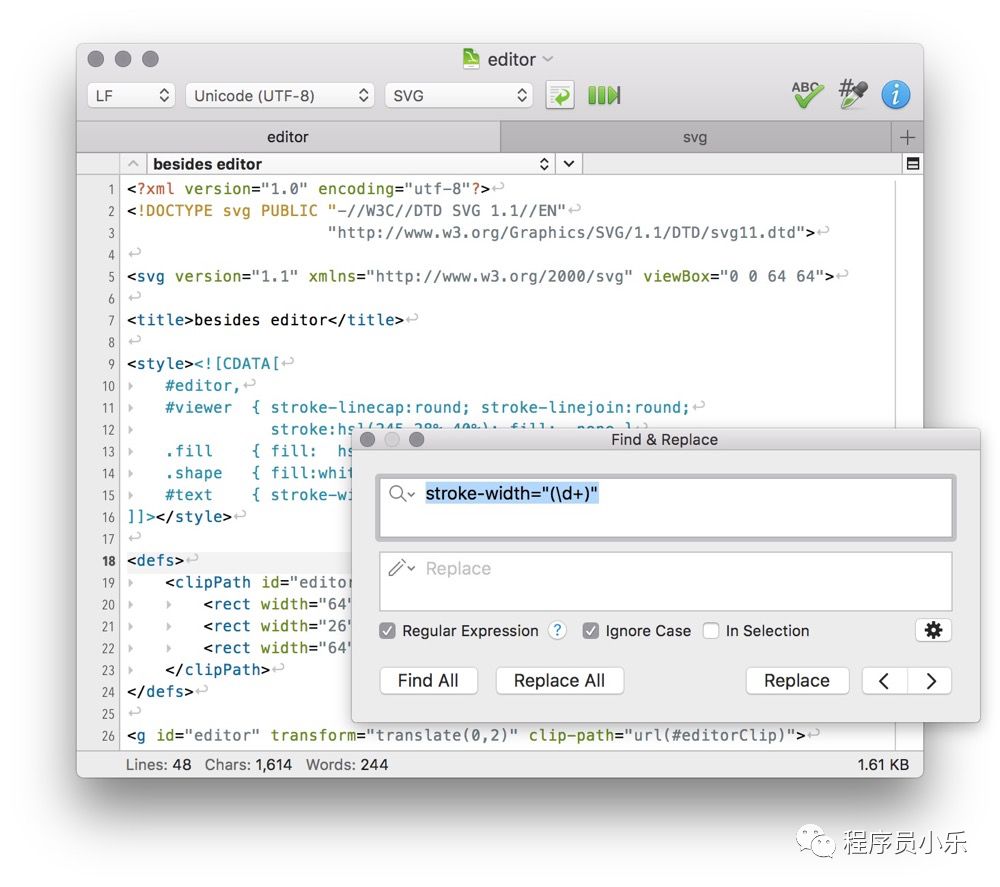Image resolution: width=1000 pixels, height=887 pixels.
Task: Go to next outline item arrow
Action: (x=569, y=164)
